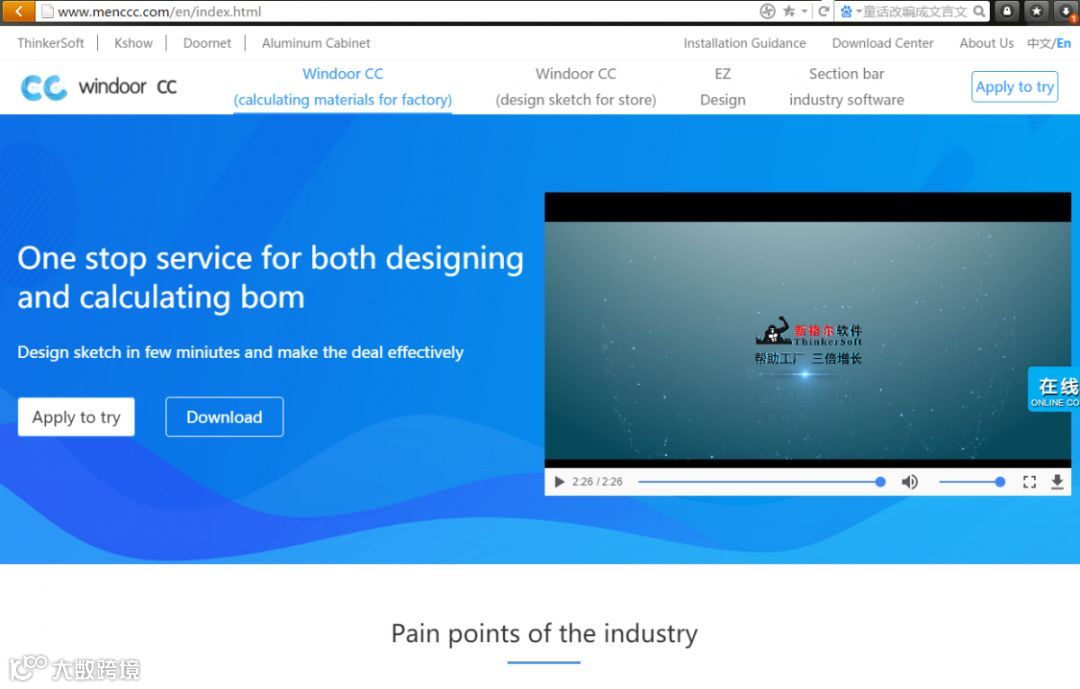Image resolution: width=1080 pixels, height=689 pixels.
Task: Open Section bar industry software tab
Action: [847, 87]
